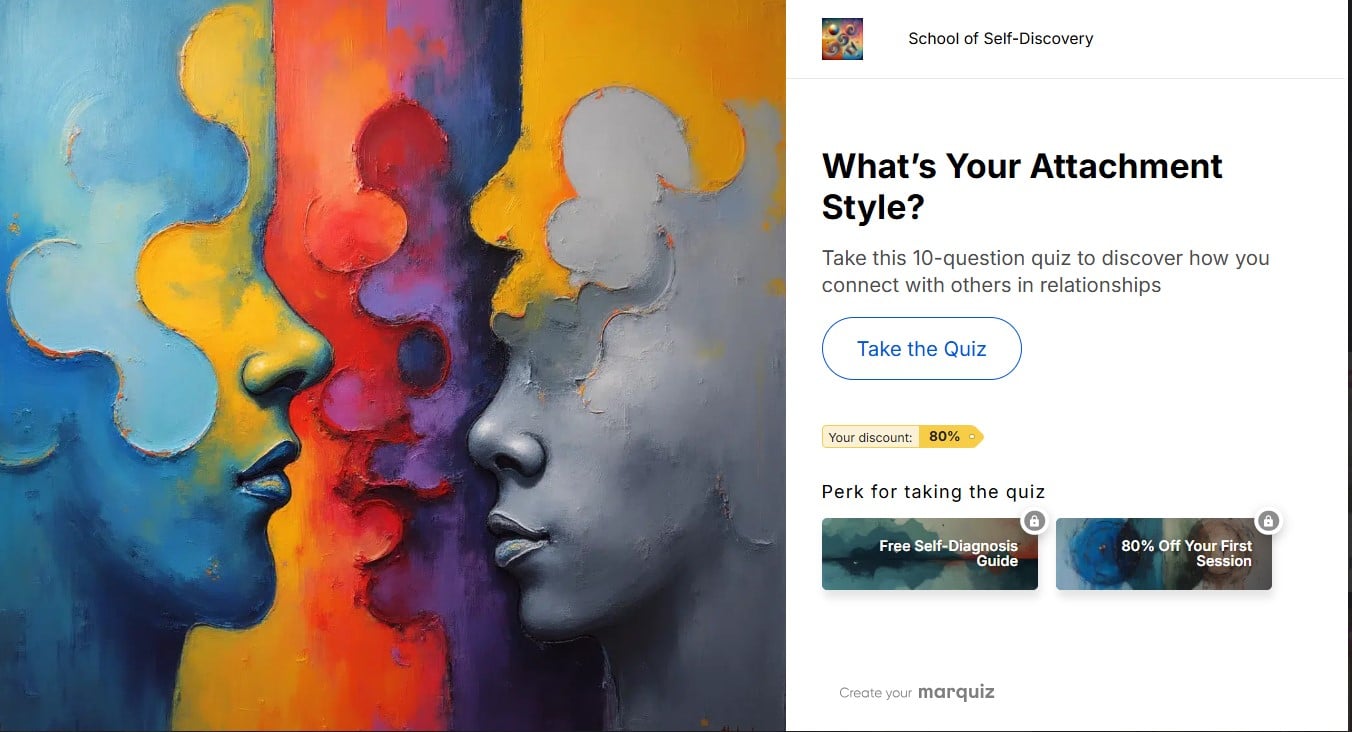Click the marquiz brand logo
This screenshot has height=732, width=1352.
(x=956, y=691)
